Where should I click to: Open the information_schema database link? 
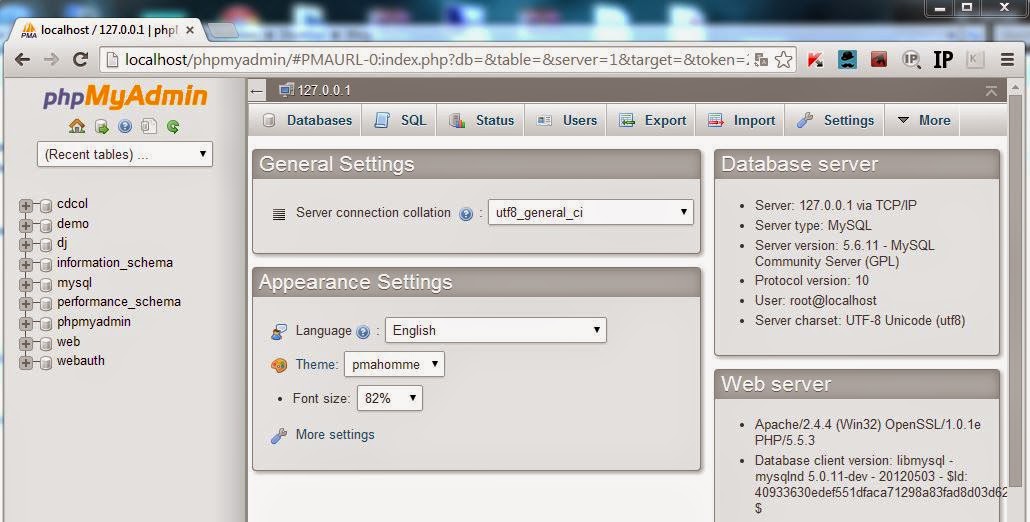click(115, 263)
